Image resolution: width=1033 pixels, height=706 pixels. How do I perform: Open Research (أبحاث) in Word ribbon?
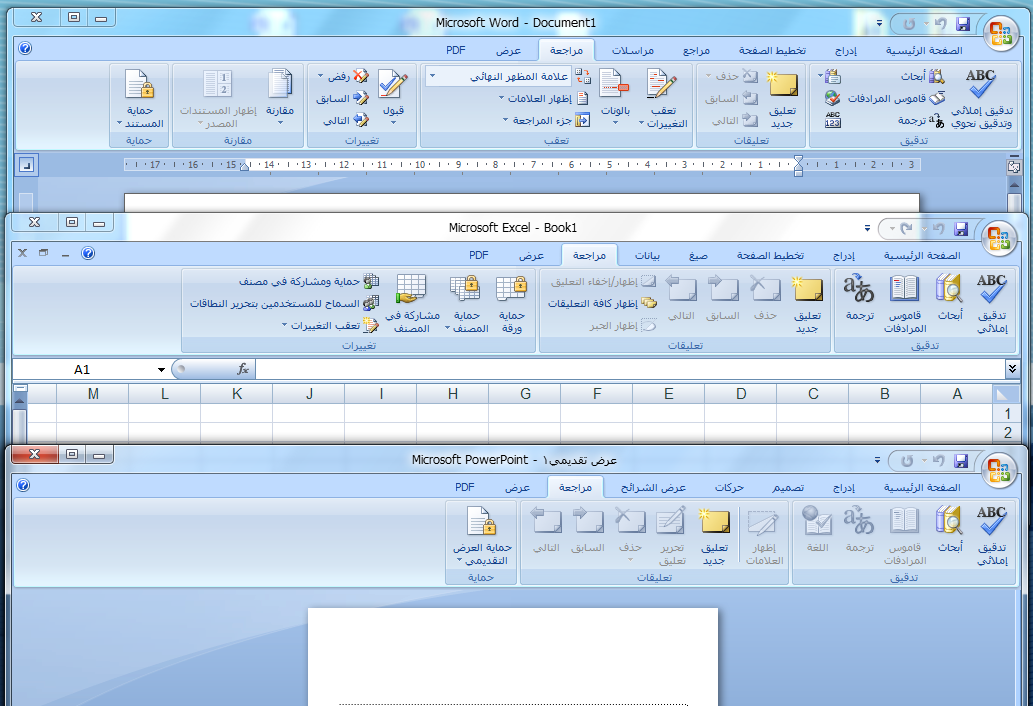point(923,76)
